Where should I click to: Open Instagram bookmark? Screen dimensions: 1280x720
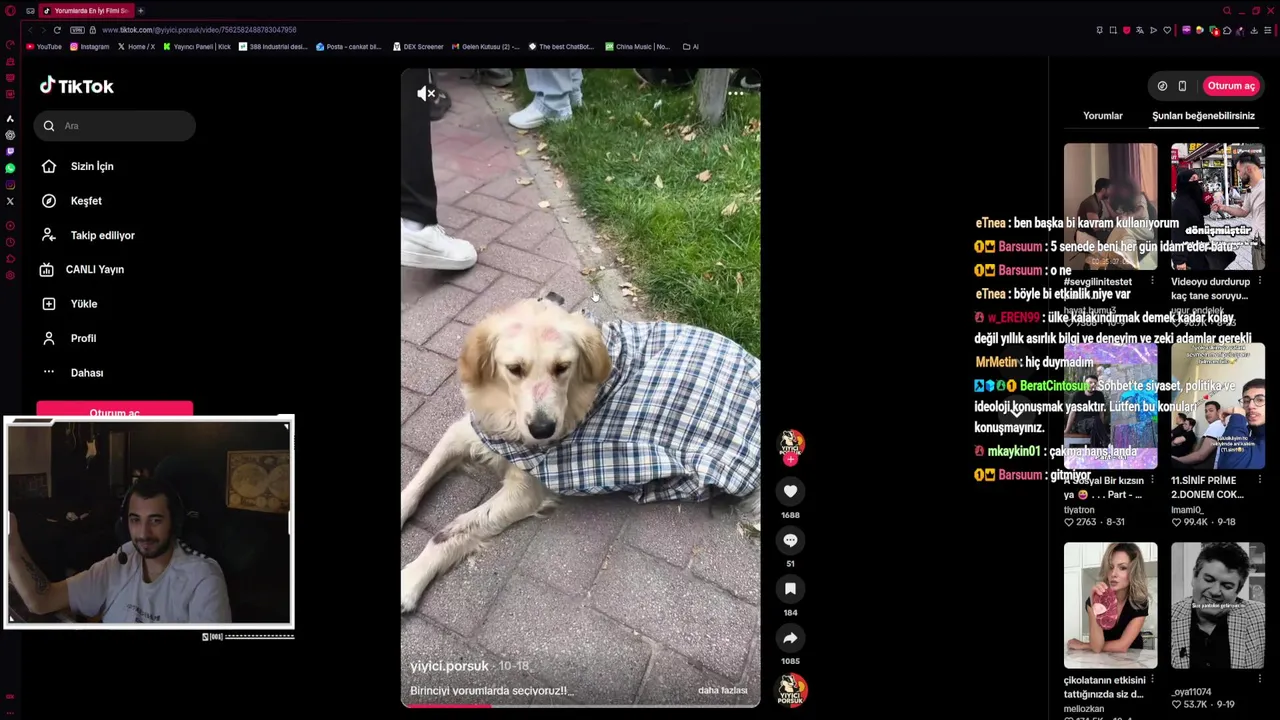89,47
